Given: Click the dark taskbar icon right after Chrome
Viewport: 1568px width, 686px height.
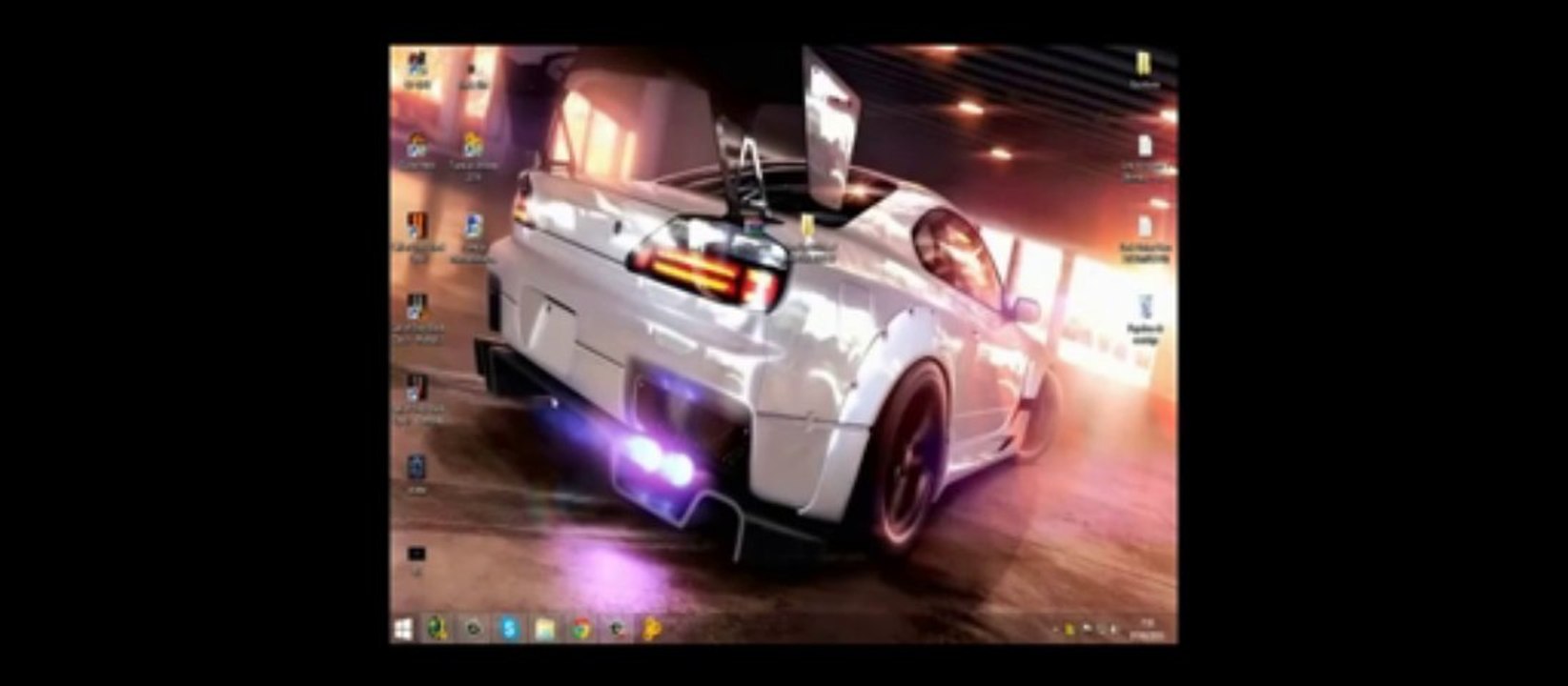Looking at the screenshot, I should (617, 629).
